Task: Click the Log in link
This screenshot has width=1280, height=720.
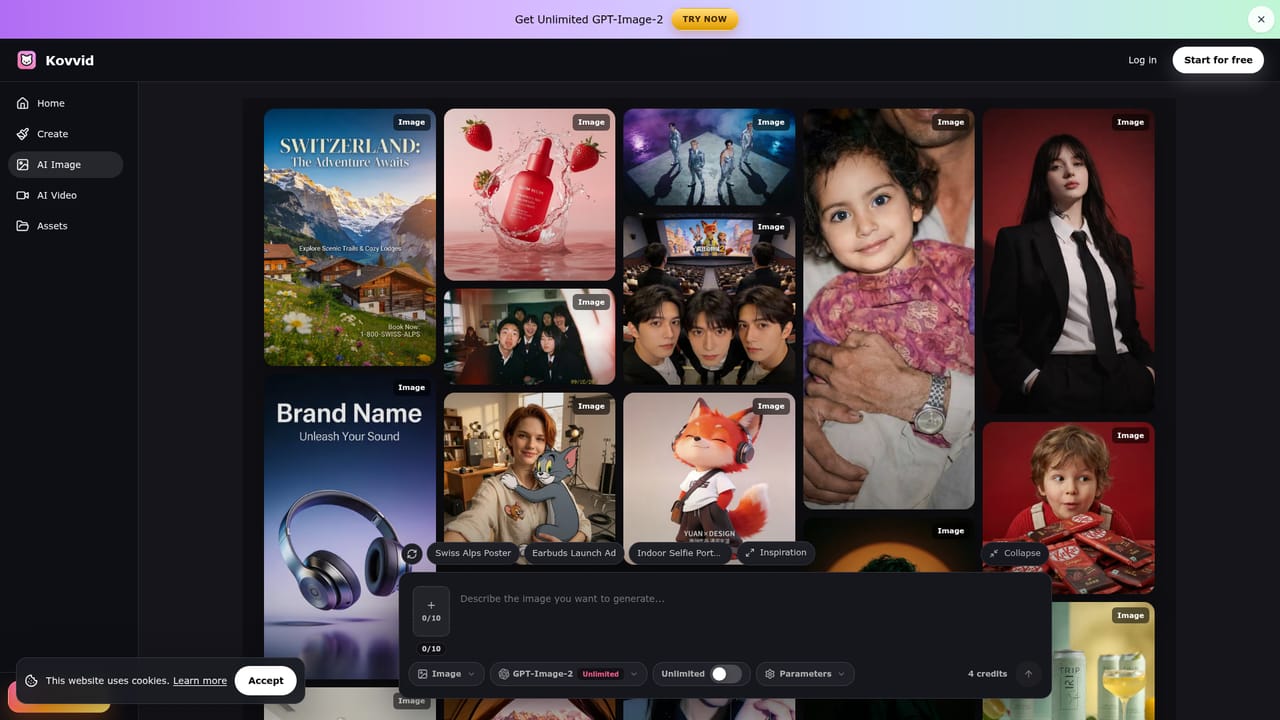Action: point(1142,60)
